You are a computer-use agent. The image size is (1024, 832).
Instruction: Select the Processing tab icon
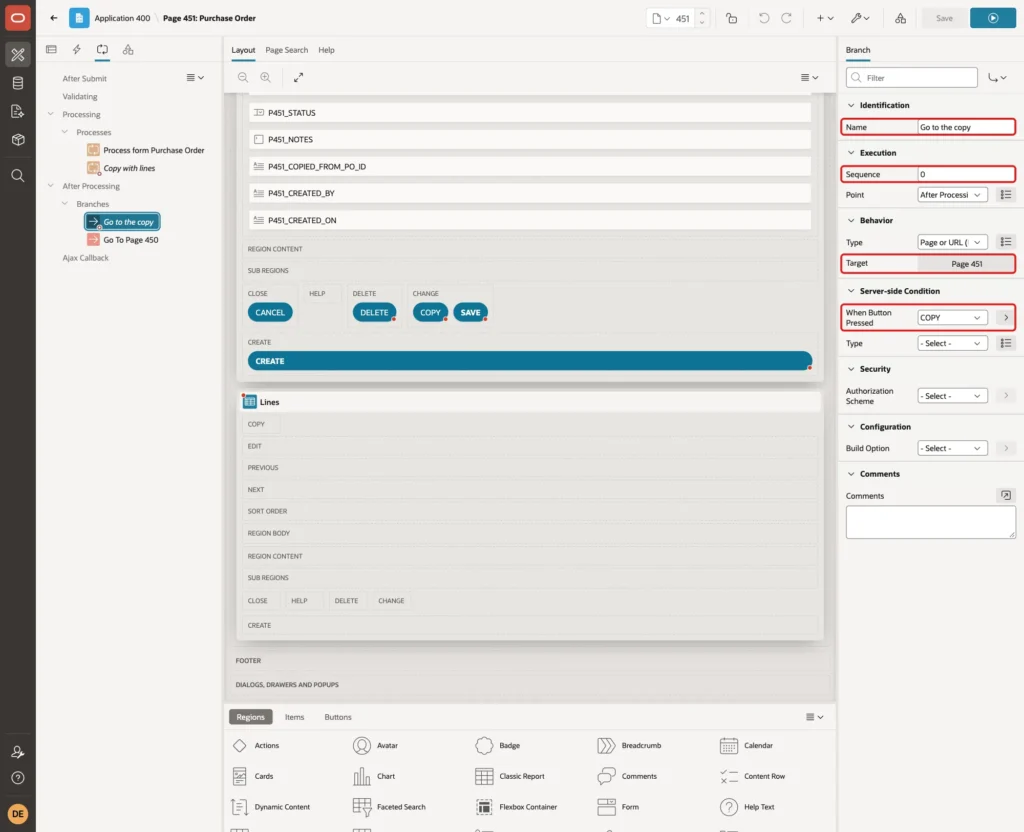(x=102, y=50)
